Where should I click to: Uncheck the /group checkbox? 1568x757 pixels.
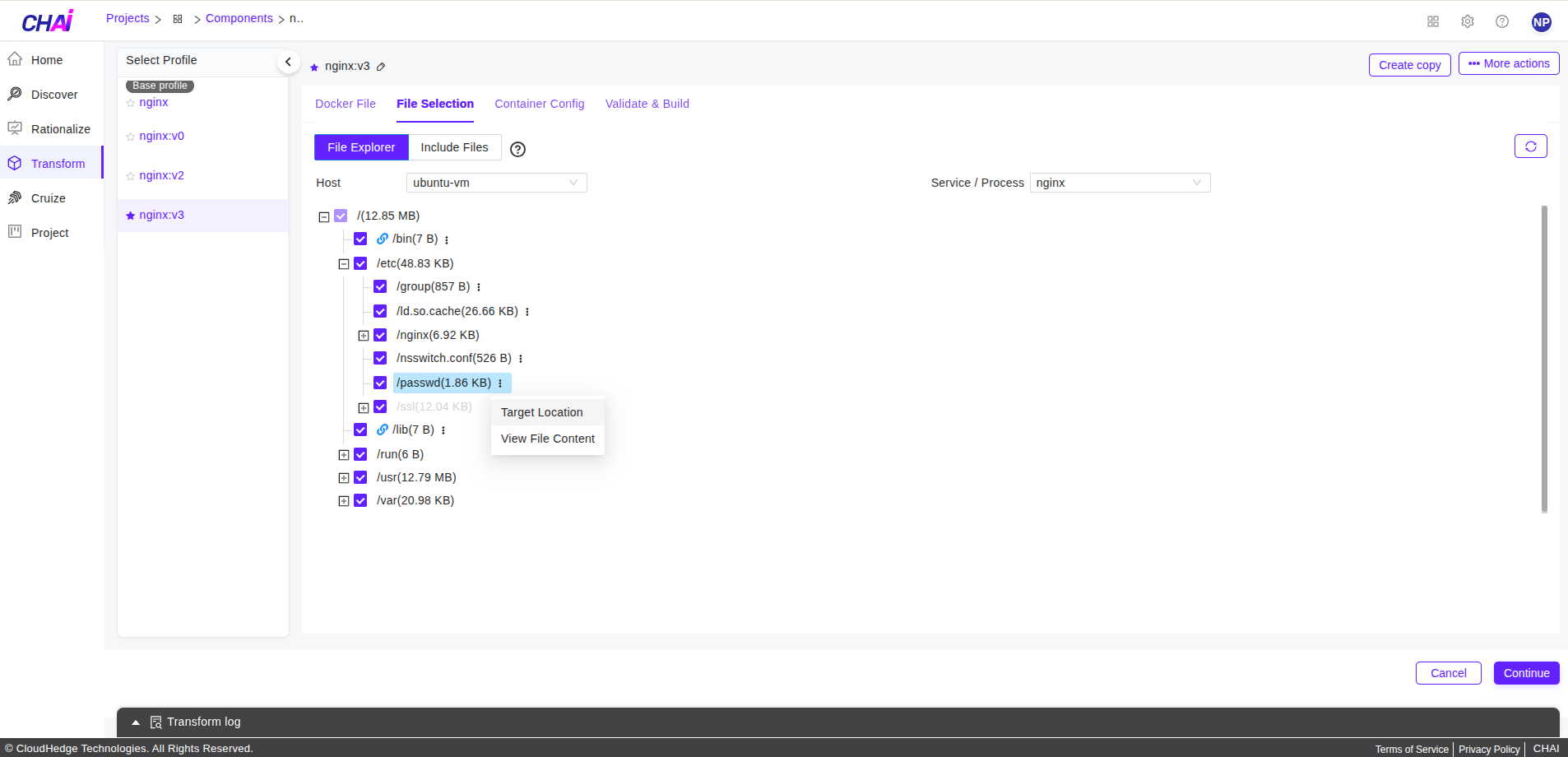pos(380,286)
